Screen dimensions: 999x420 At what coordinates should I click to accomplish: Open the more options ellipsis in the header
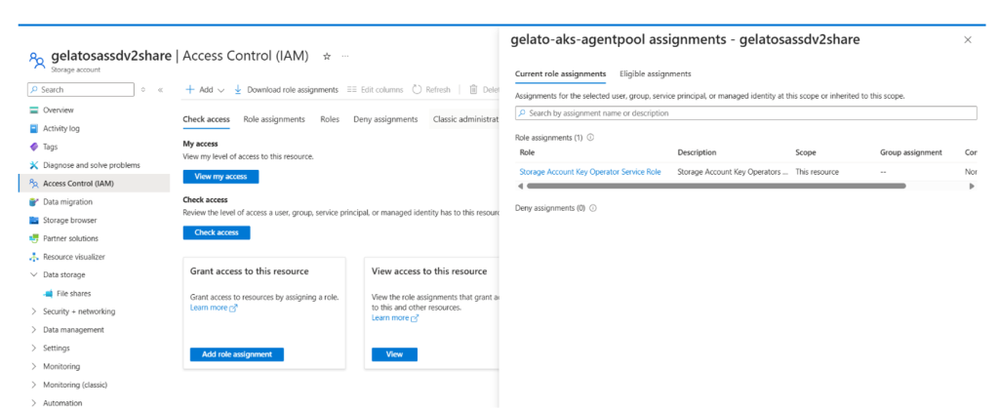point(345,56)
